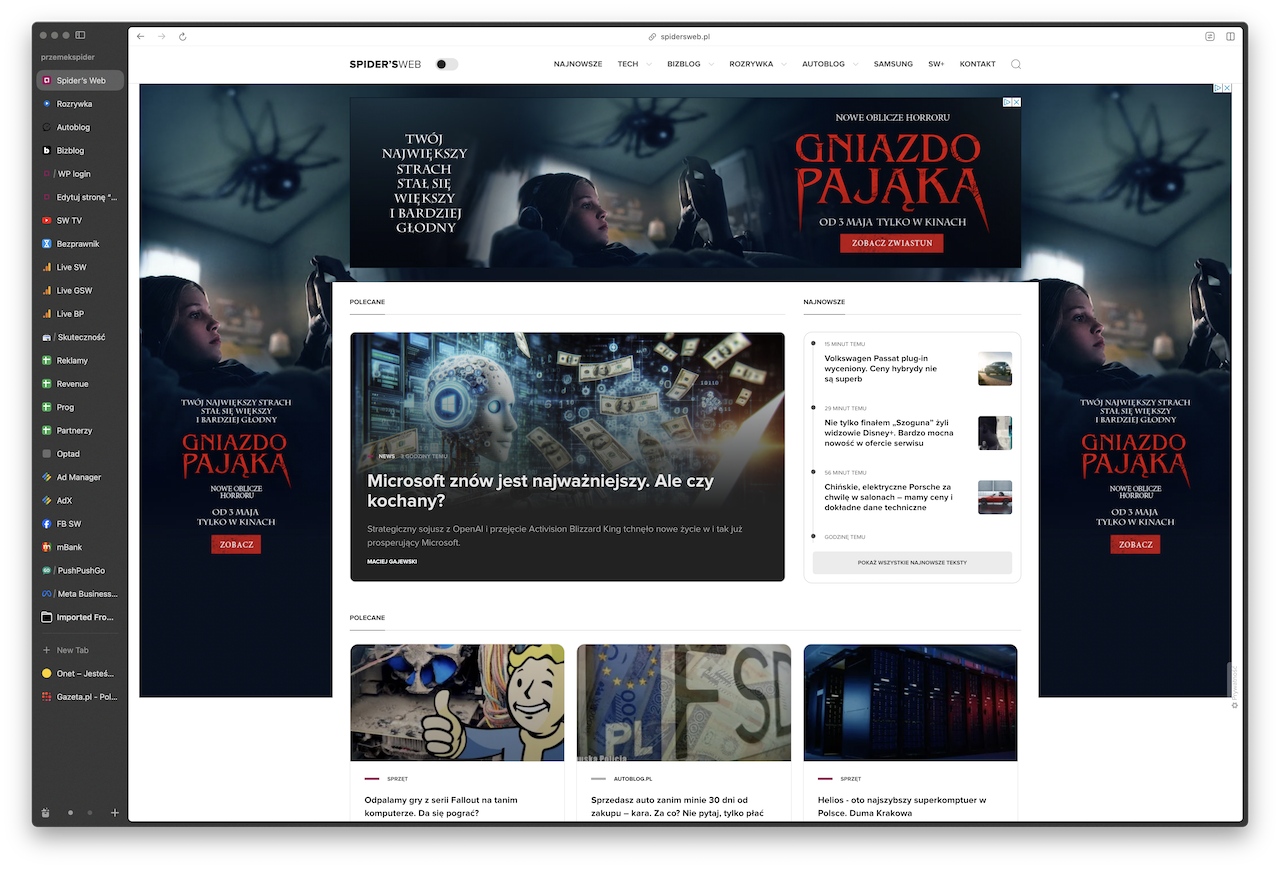Open the Live SW analytics tab
This screenshot has height=869, width=1280.
pyautogui.click(x=80, y=267)
